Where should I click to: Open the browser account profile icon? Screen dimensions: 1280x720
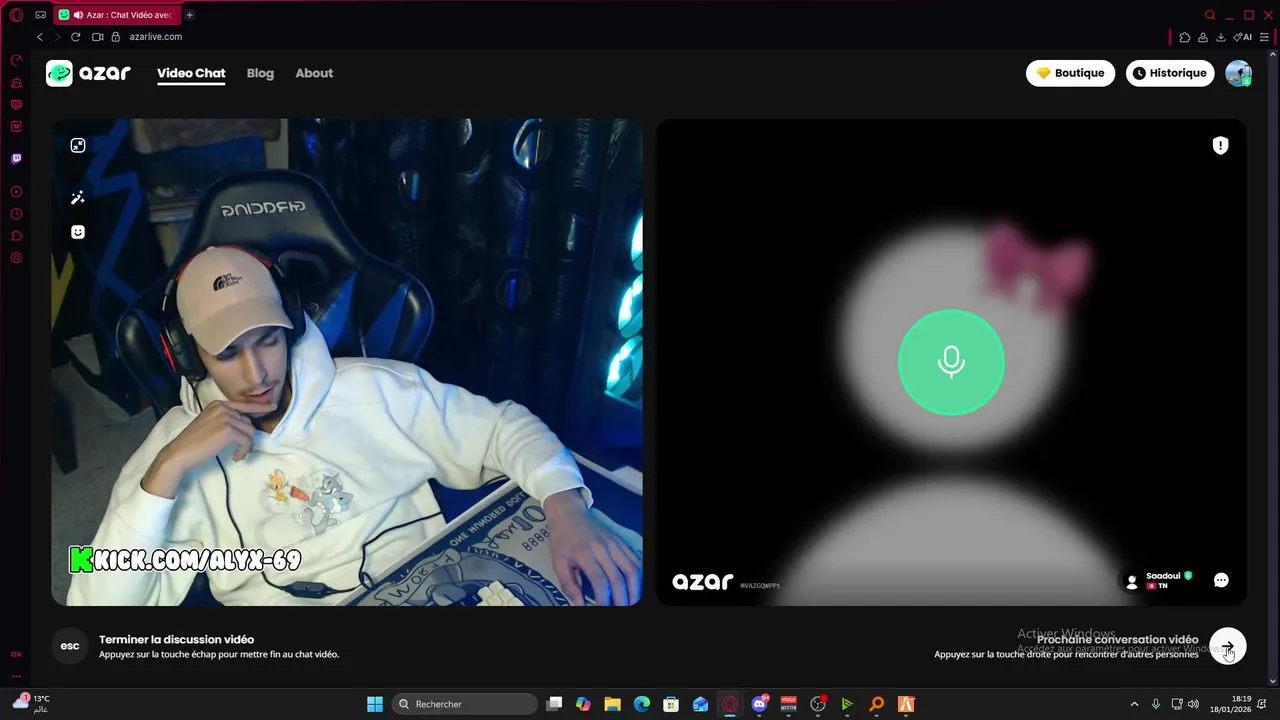1203,37
